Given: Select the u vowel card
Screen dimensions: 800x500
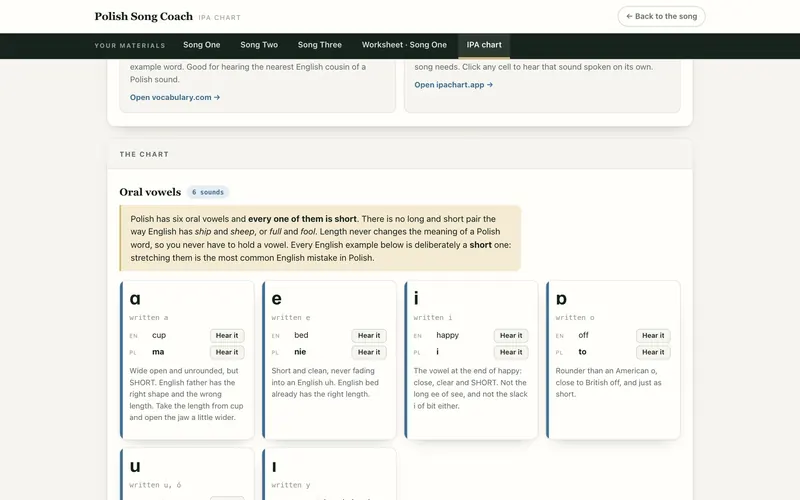Looking at the screenshot, I should pyautogui.click(x=187, y=474).
